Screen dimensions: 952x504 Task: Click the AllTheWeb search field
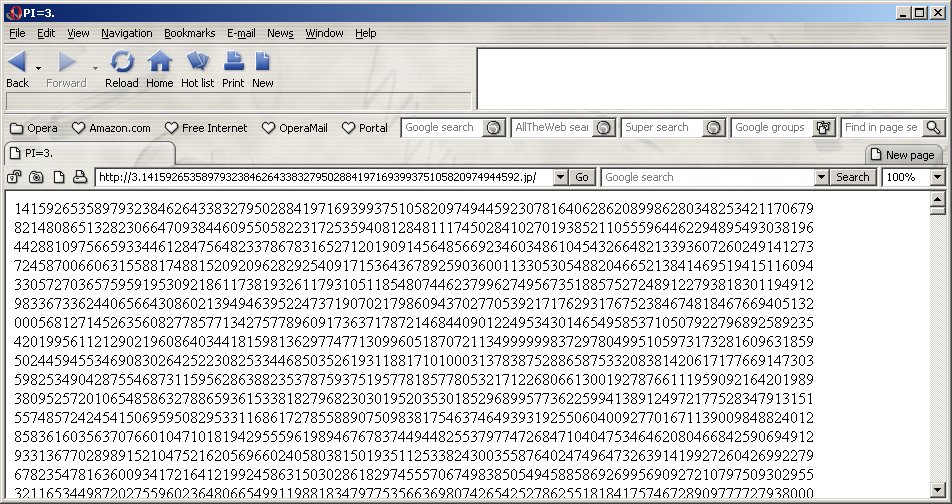click(552, 128)
